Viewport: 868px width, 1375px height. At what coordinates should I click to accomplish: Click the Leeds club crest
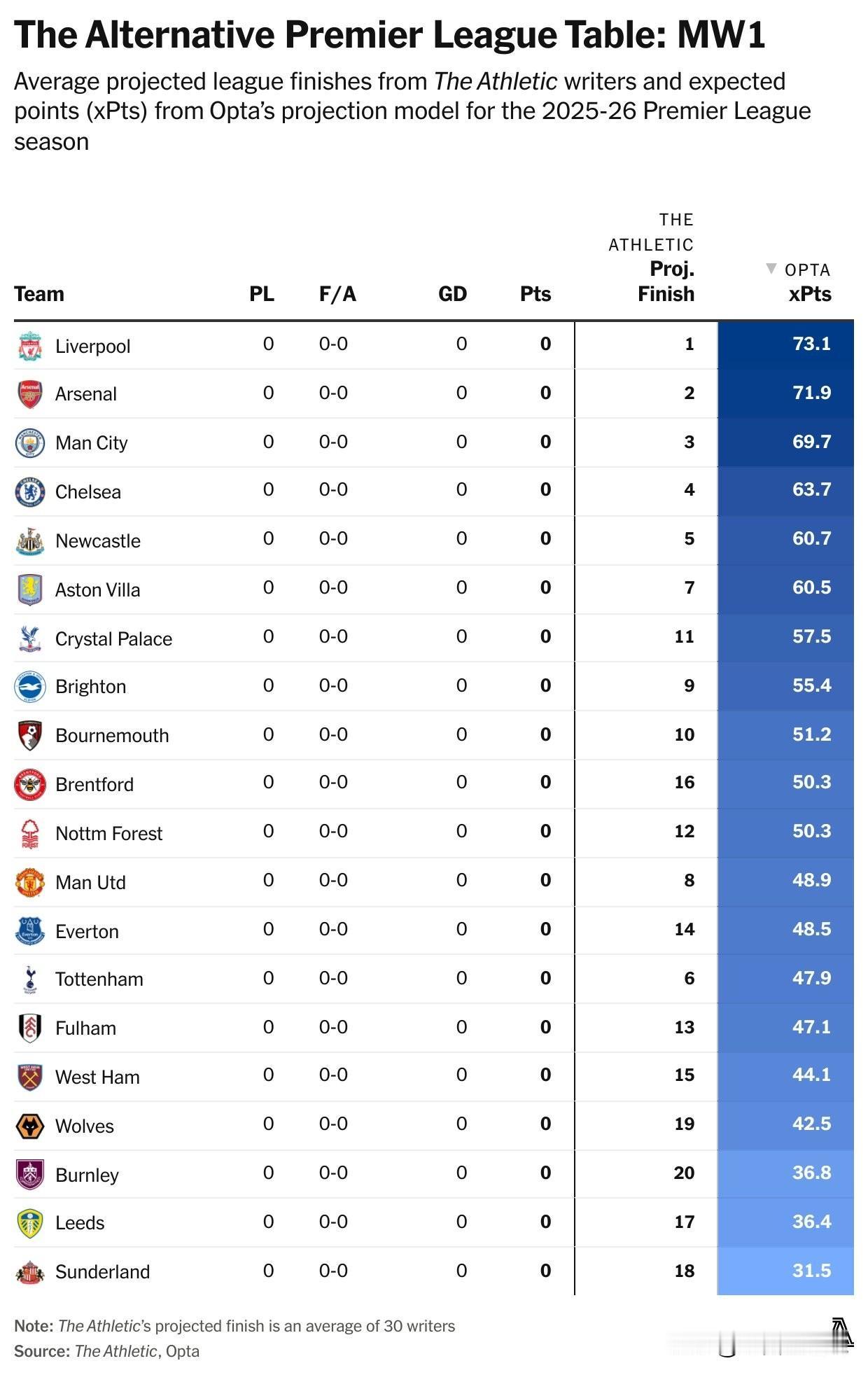(x=30, y=1223)
